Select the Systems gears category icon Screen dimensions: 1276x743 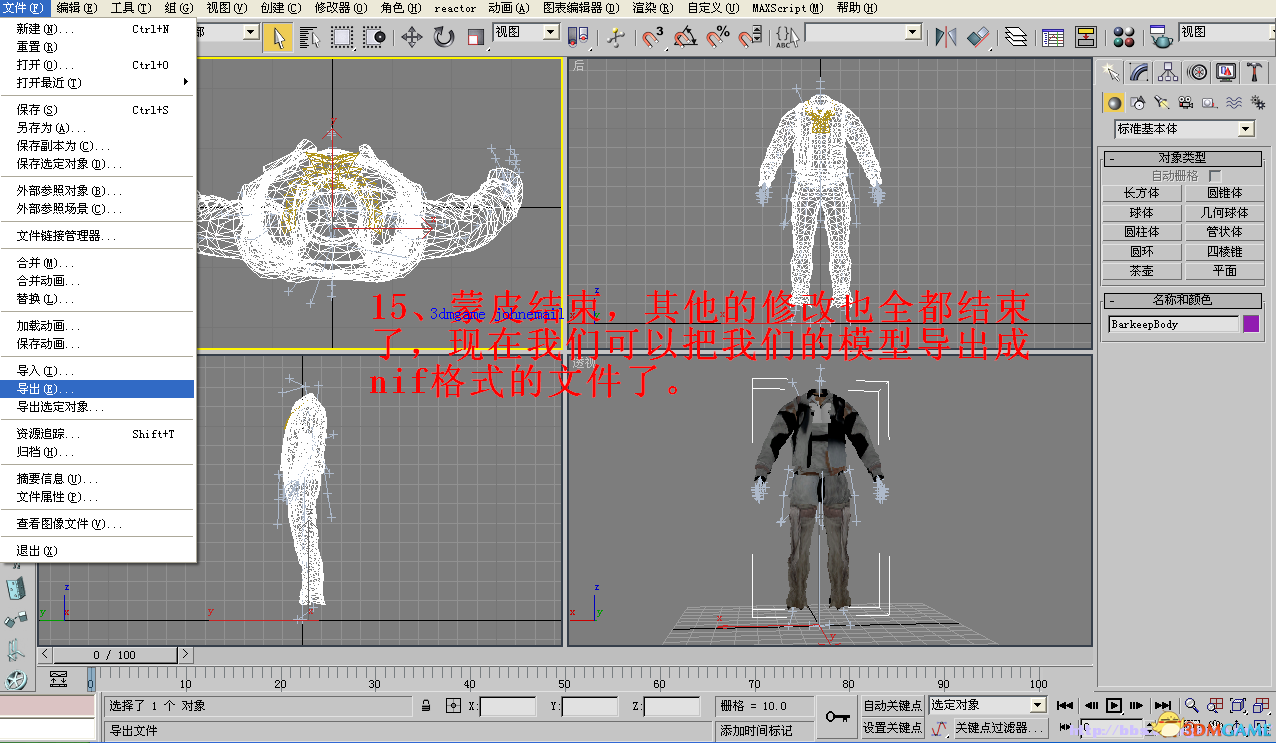[1258, 102]
